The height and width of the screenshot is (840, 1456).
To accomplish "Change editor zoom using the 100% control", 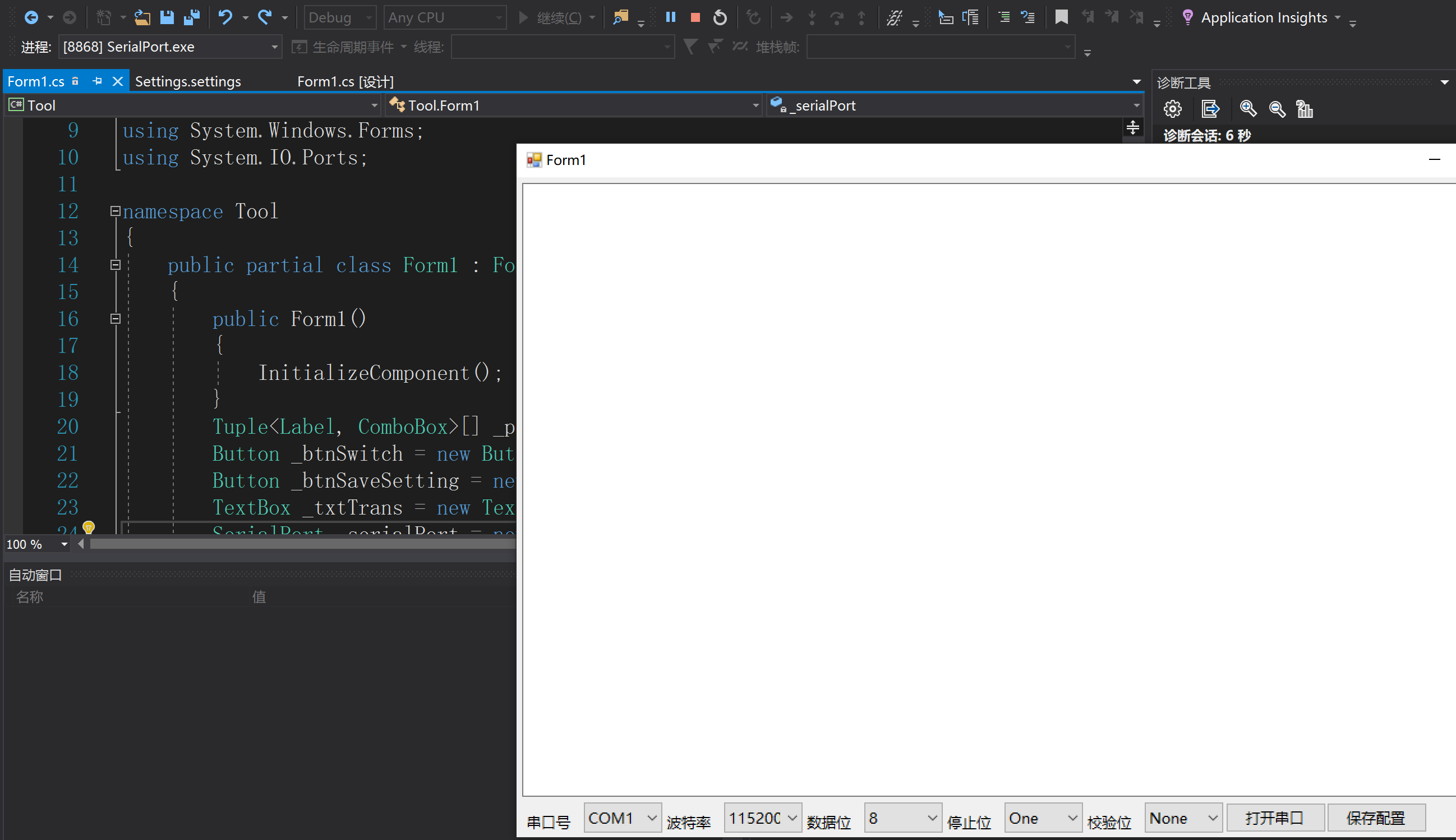I will point(37,544).
